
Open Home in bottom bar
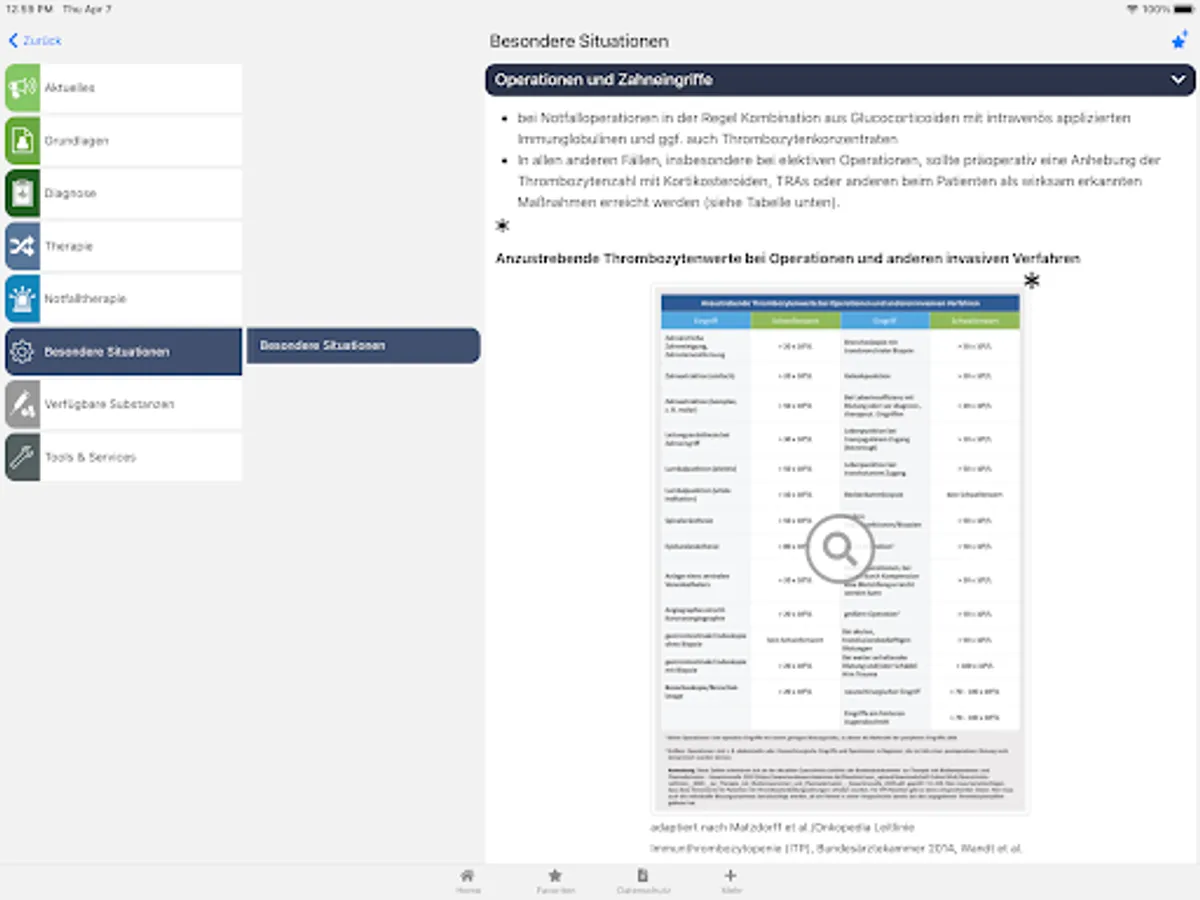click(x=468, y=881)
